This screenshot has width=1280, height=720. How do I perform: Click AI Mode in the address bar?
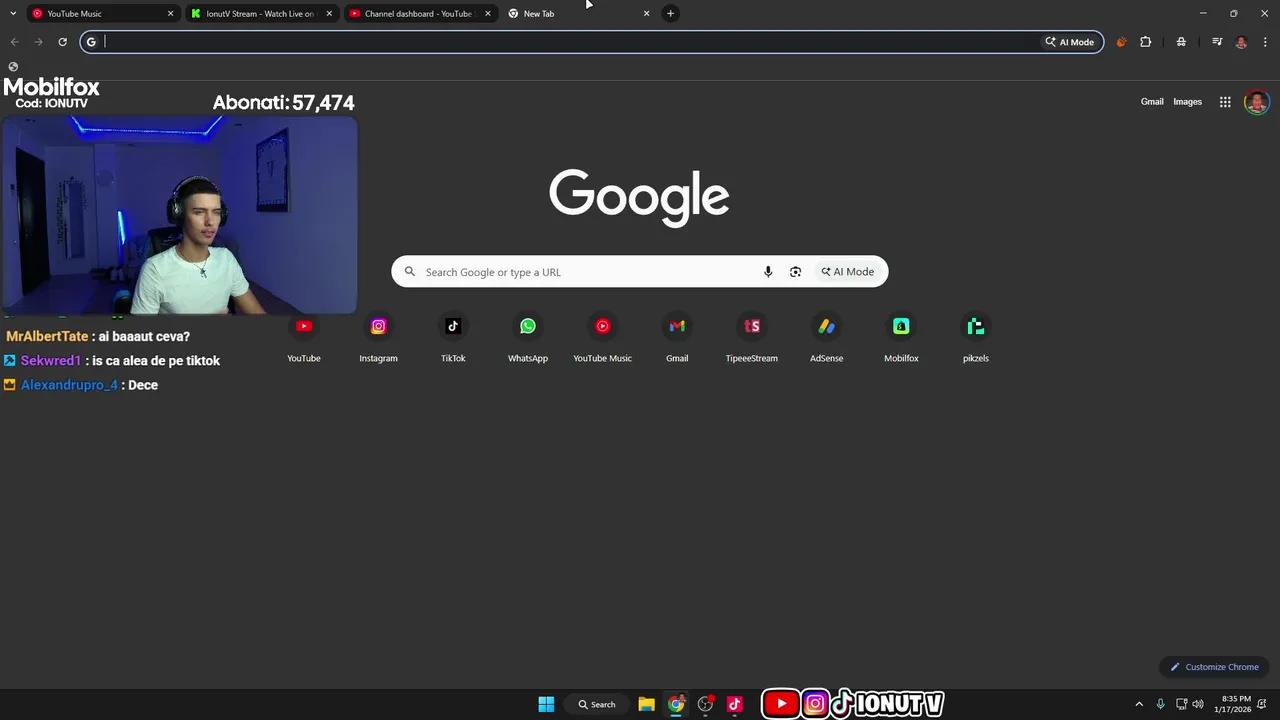tap(1070, 42)
